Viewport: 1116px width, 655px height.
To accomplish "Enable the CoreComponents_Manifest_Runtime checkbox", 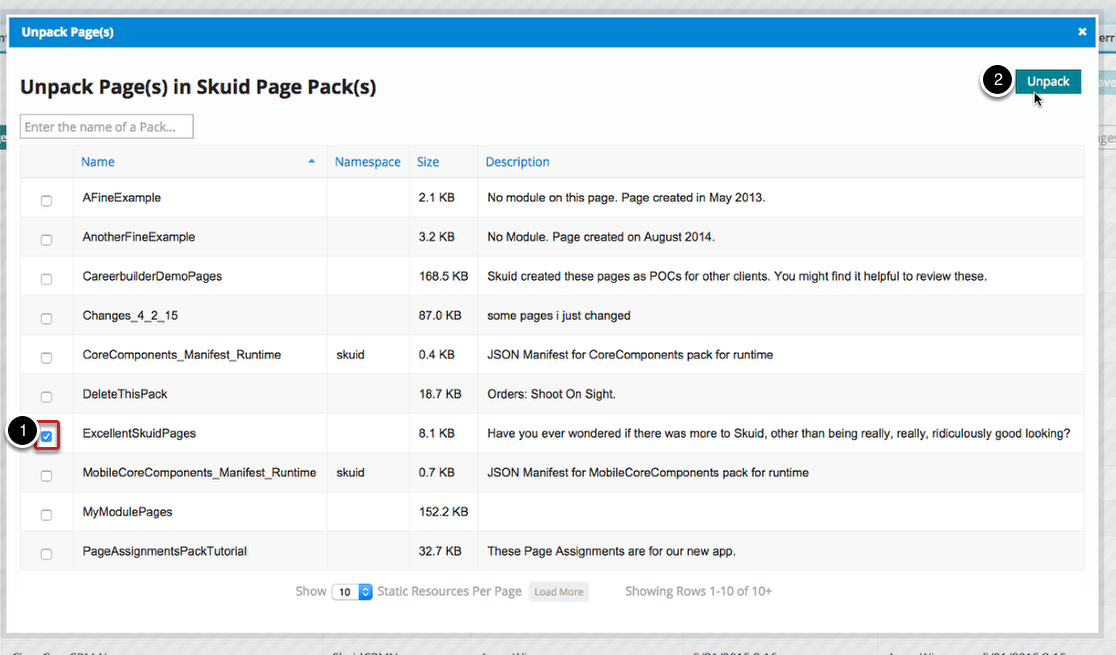I will pos(46,358).
